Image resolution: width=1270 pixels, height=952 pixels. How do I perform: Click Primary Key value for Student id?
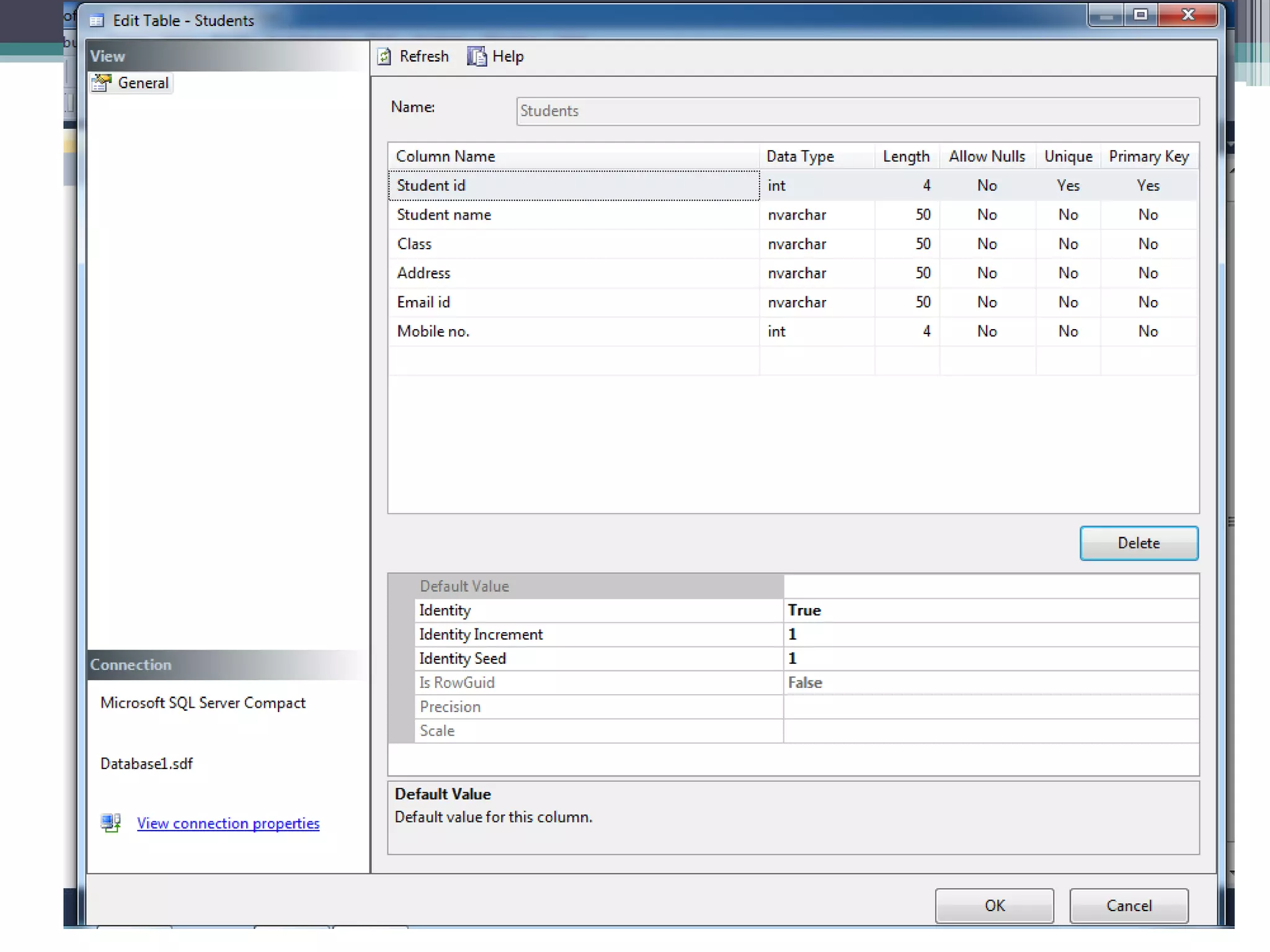(x=1148, y=185)
